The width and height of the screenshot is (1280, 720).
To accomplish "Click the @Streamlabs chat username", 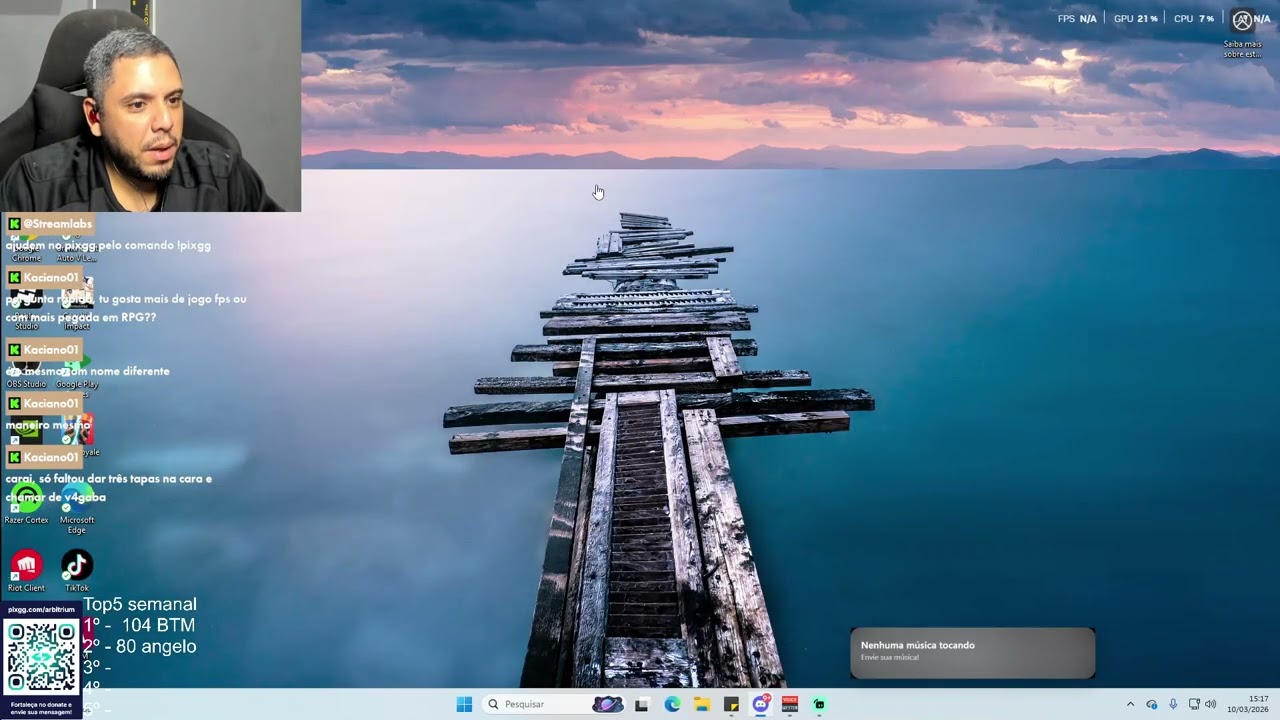I will click(57, 224).
